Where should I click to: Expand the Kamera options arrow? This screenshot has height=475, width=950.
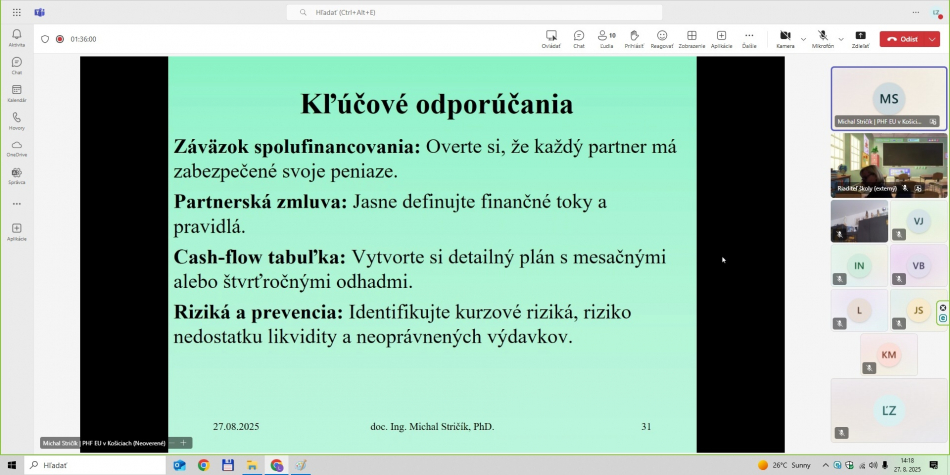click(803, 39)
